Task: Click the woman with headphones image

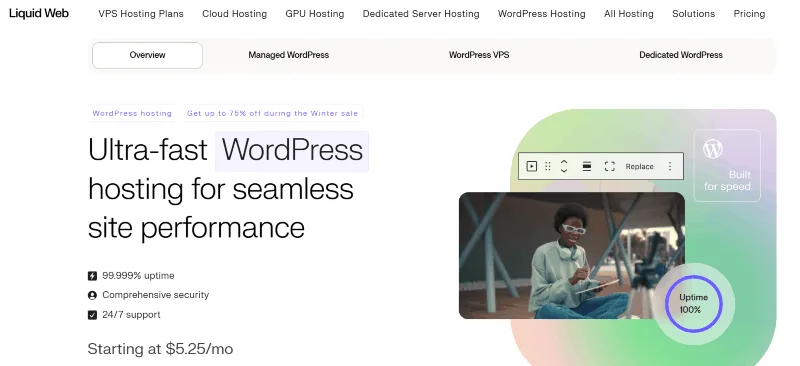Action: click(571, 255)
